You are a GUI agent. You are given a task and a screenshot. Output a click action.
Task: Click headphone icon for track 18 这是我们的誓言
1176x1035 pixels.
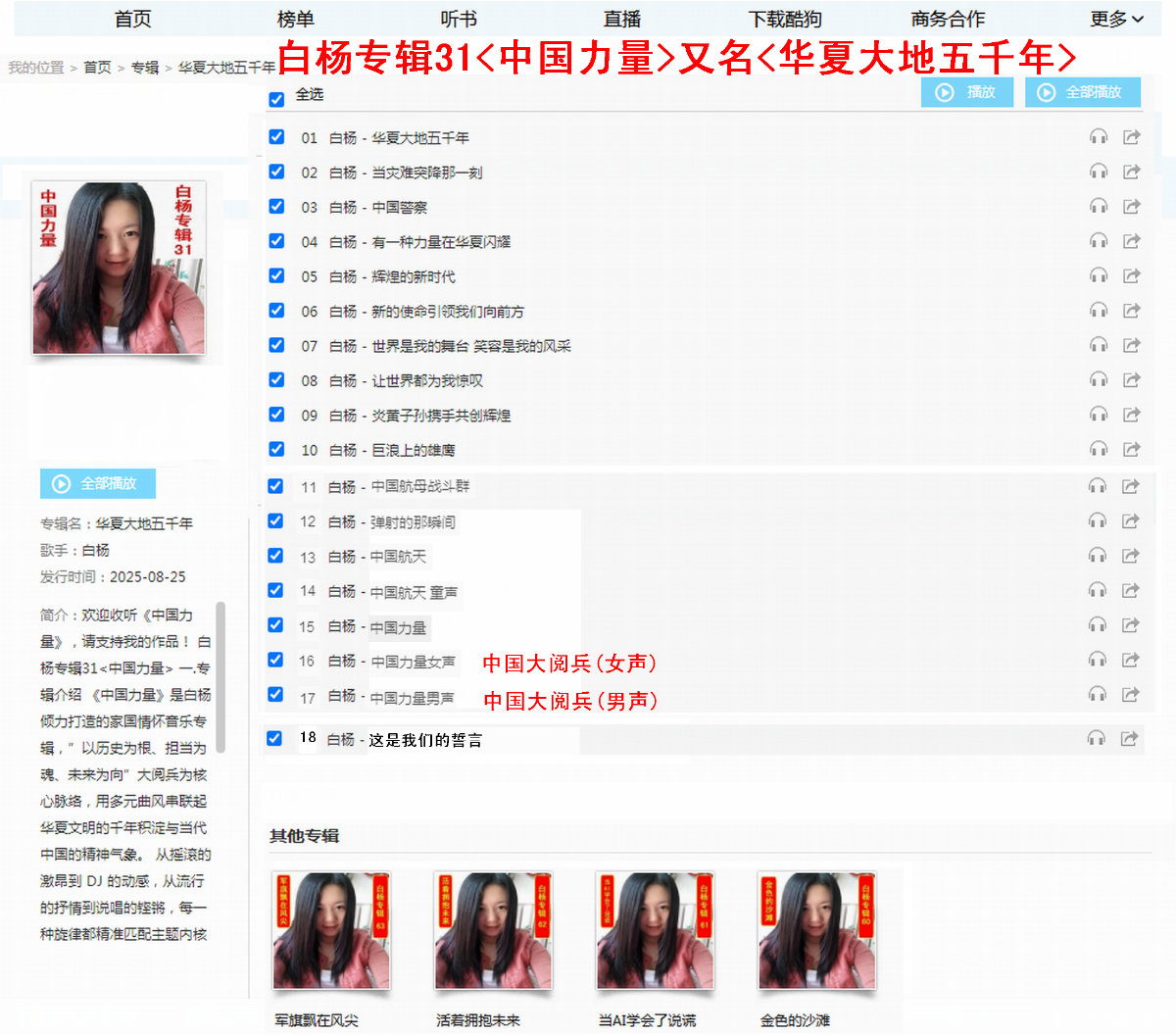(1097, 738)
